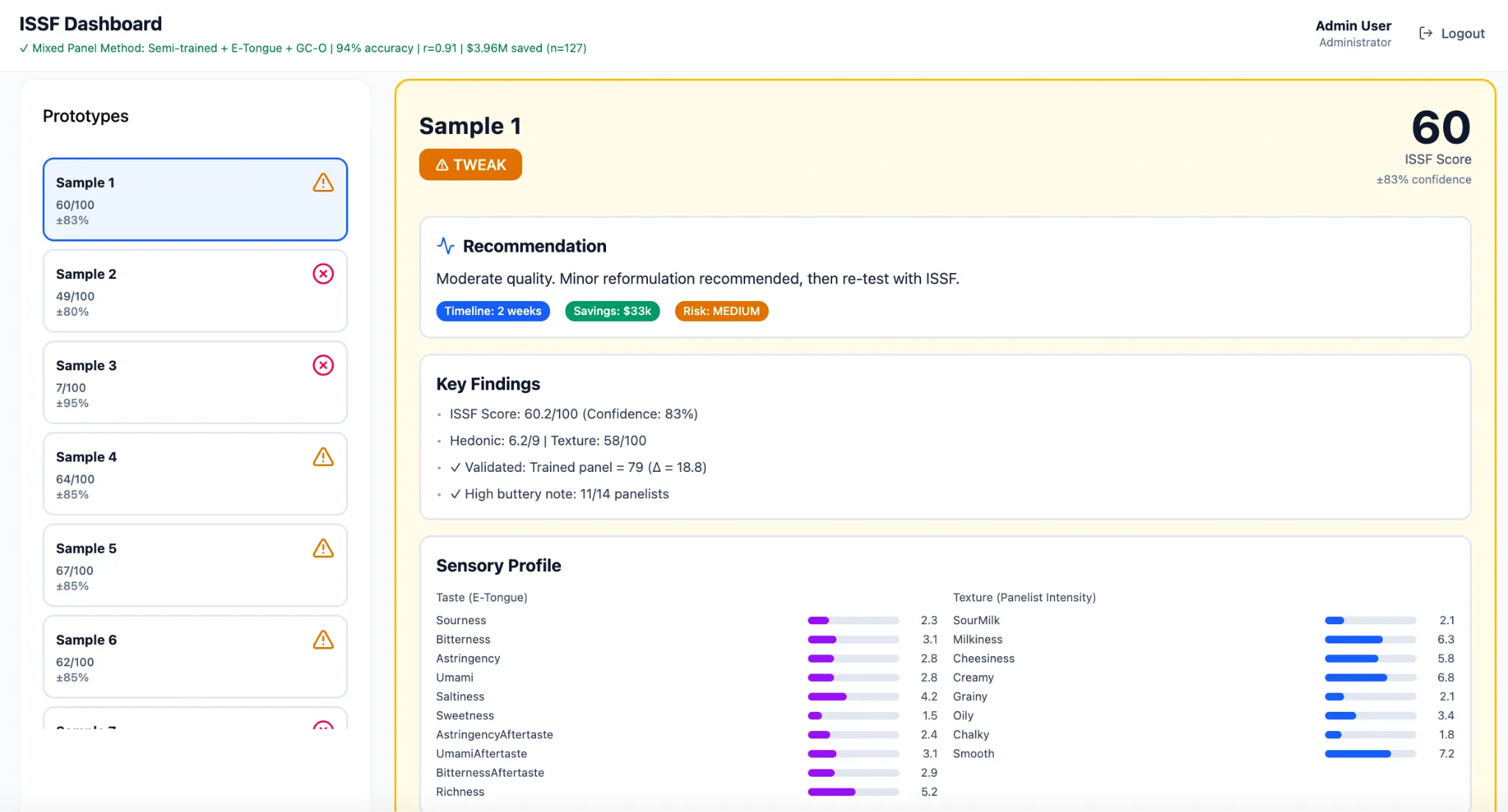This screenshot has width=1508, height=812.
Task: Click the 'High buttery note: 11/14 panelists' finding
Action: click(560, 494)
